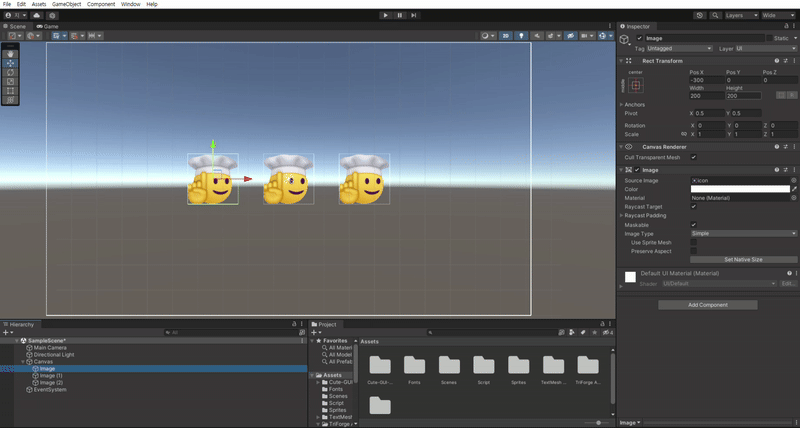The image size is (800, 428).
Task: Select Image (1) in Hierarchy
Action: (x=47, y=375)
